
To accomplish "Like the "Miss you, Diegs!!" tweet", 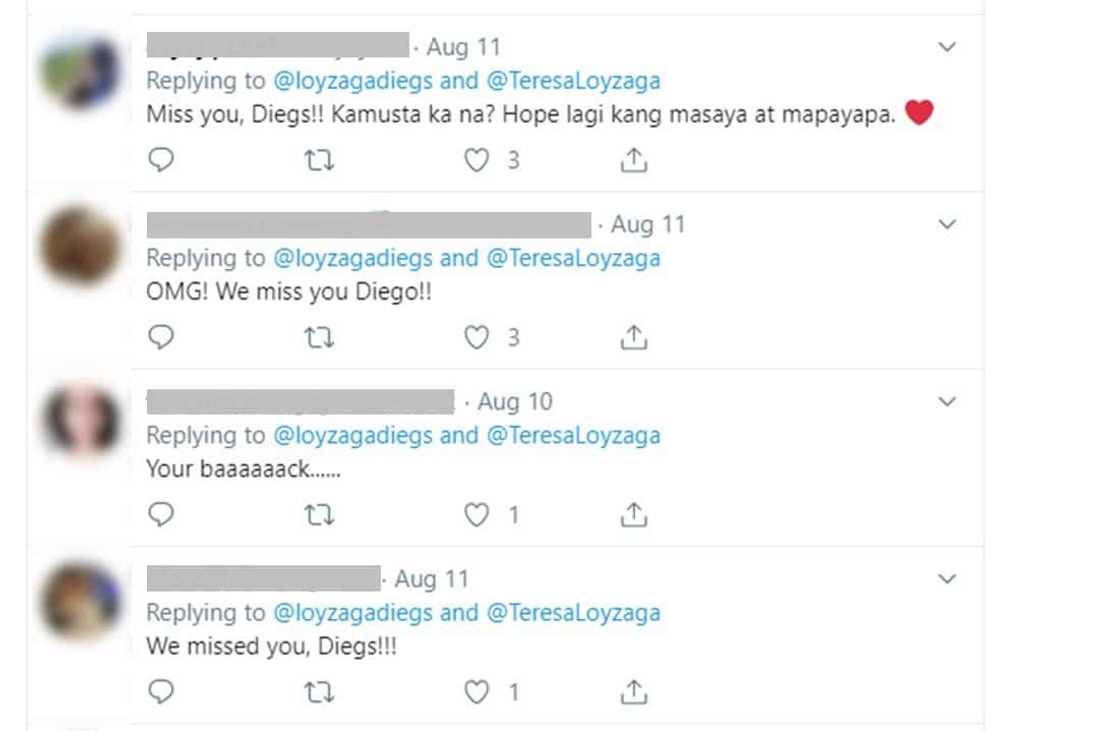I will pyautogui.click(x=474, y=159).
